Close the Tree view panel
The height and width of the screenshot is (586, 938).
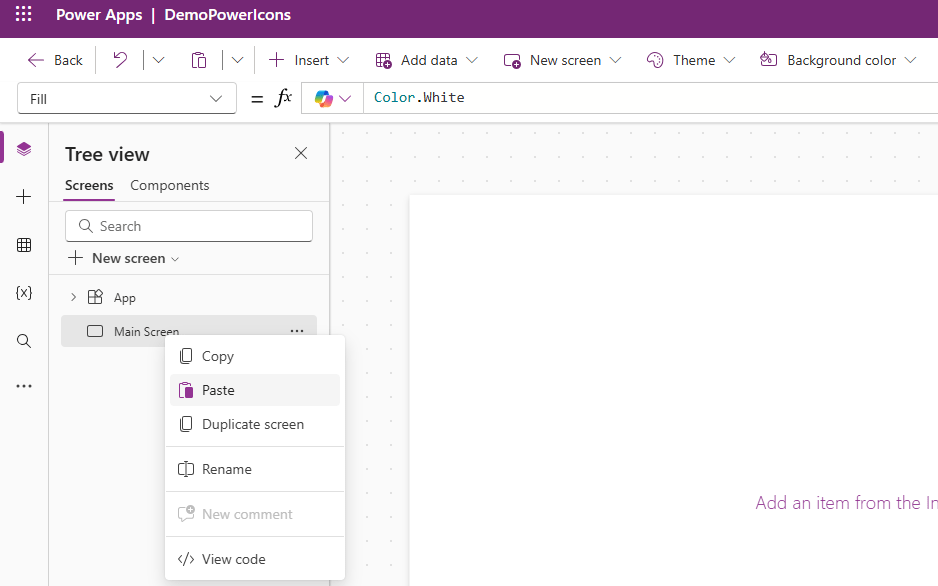coord(301,153)
